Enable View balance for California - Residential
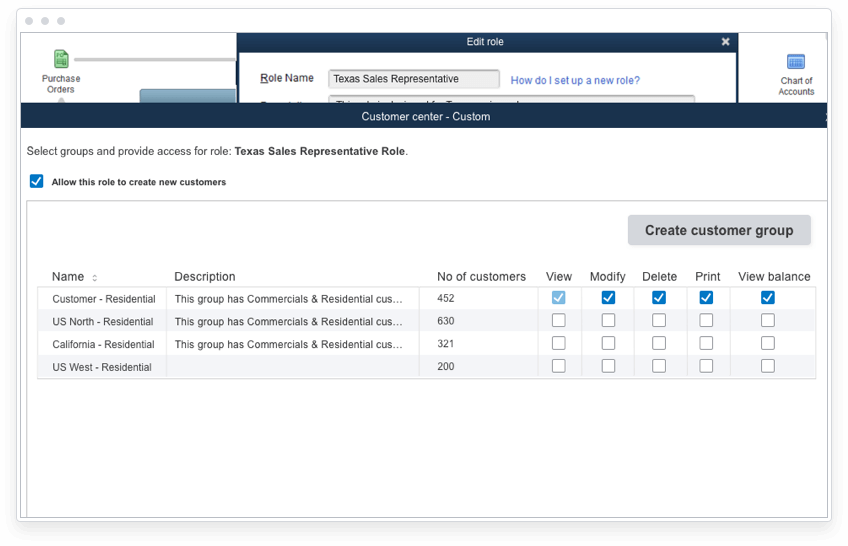Image resolution: width=848 pixels, height=546 pixels. 768,343
